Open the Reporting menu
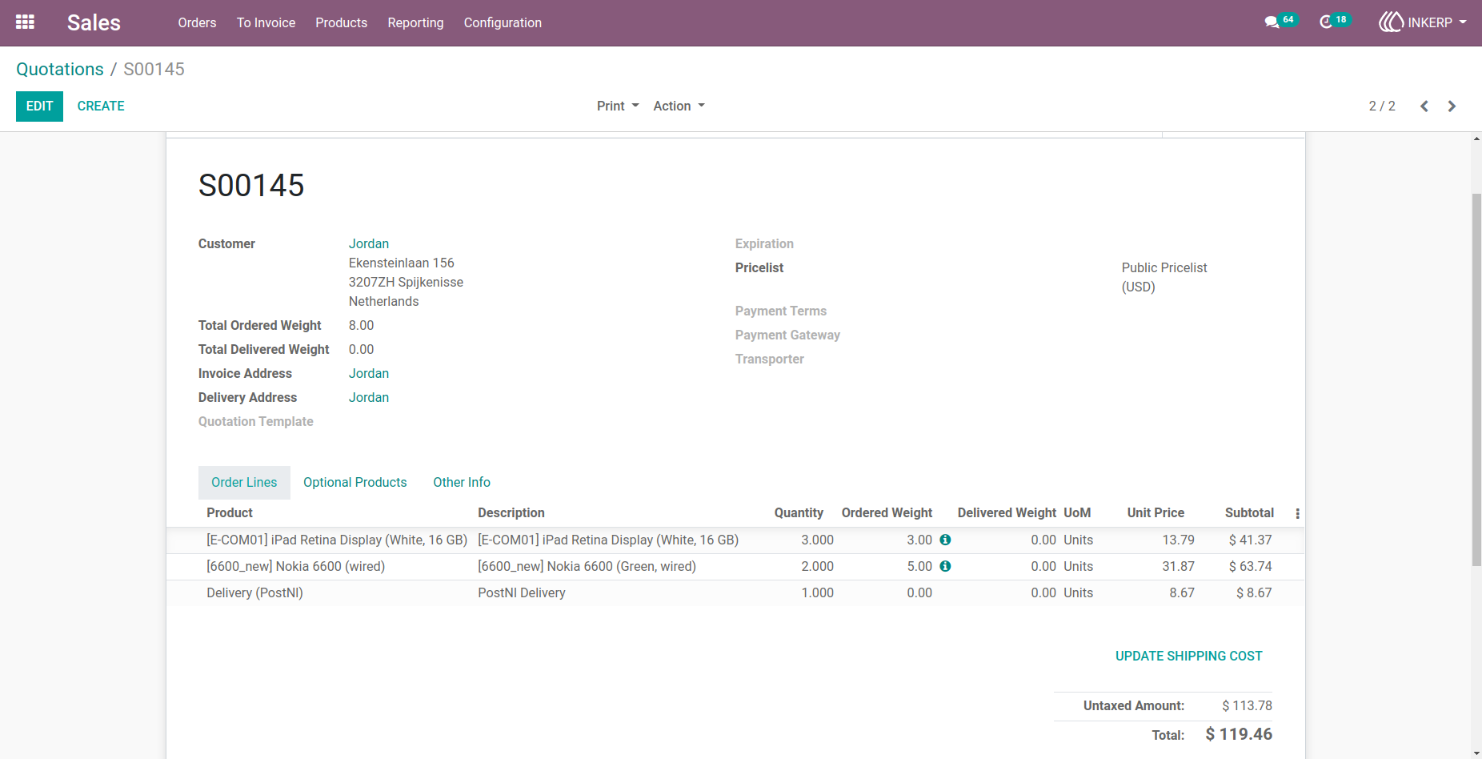This screenshot has height=759, width=1482. 415,22
